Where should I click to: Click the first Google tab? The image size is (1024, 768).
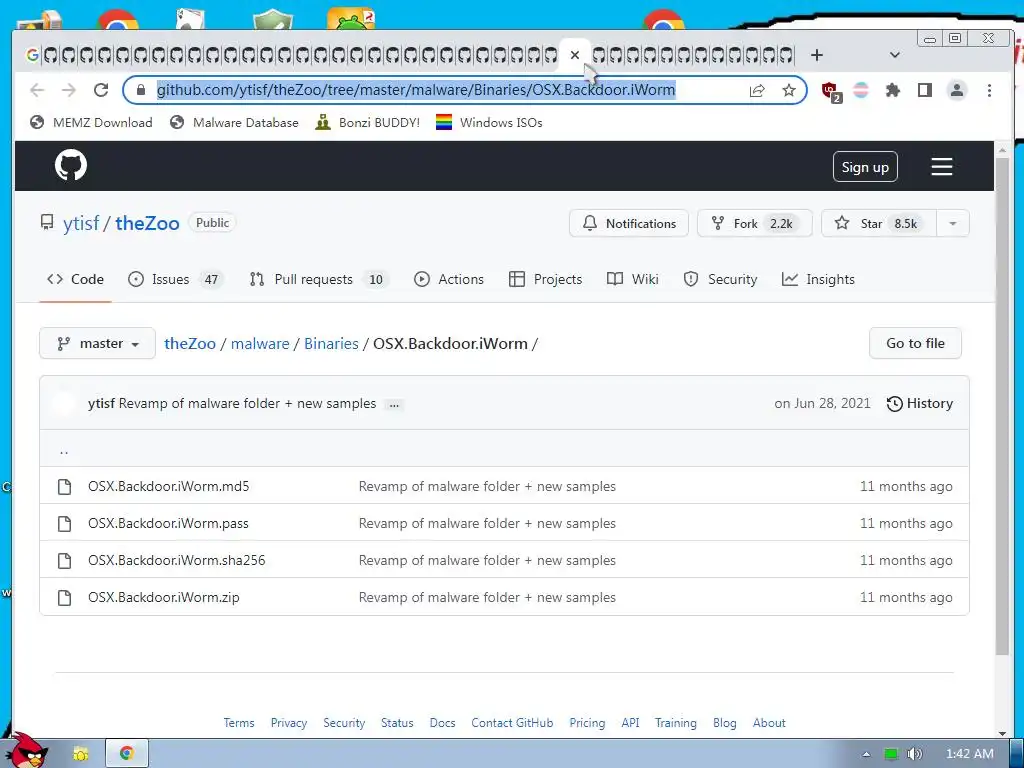[32, 55]
